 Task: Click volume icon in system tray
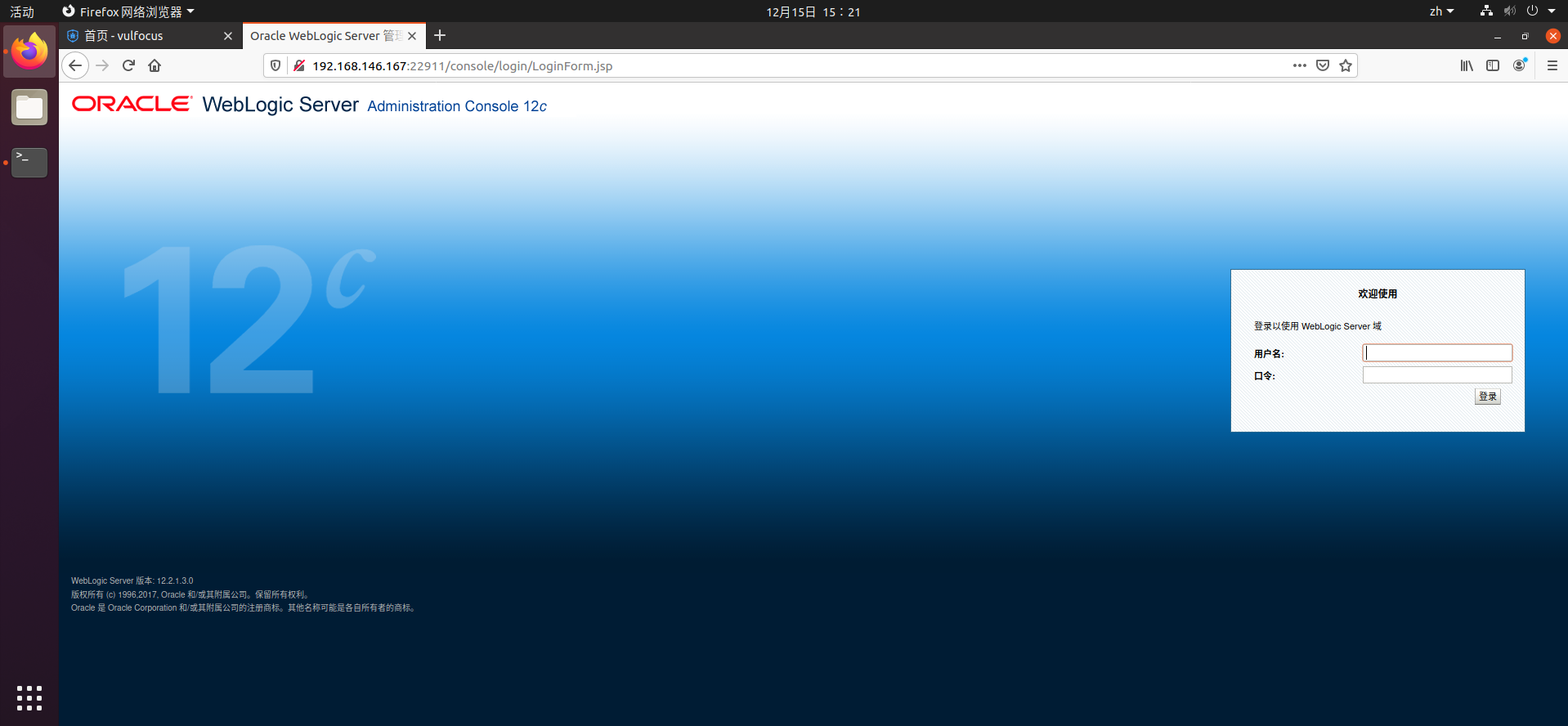pyautogui.click(x=1509, y=11)
